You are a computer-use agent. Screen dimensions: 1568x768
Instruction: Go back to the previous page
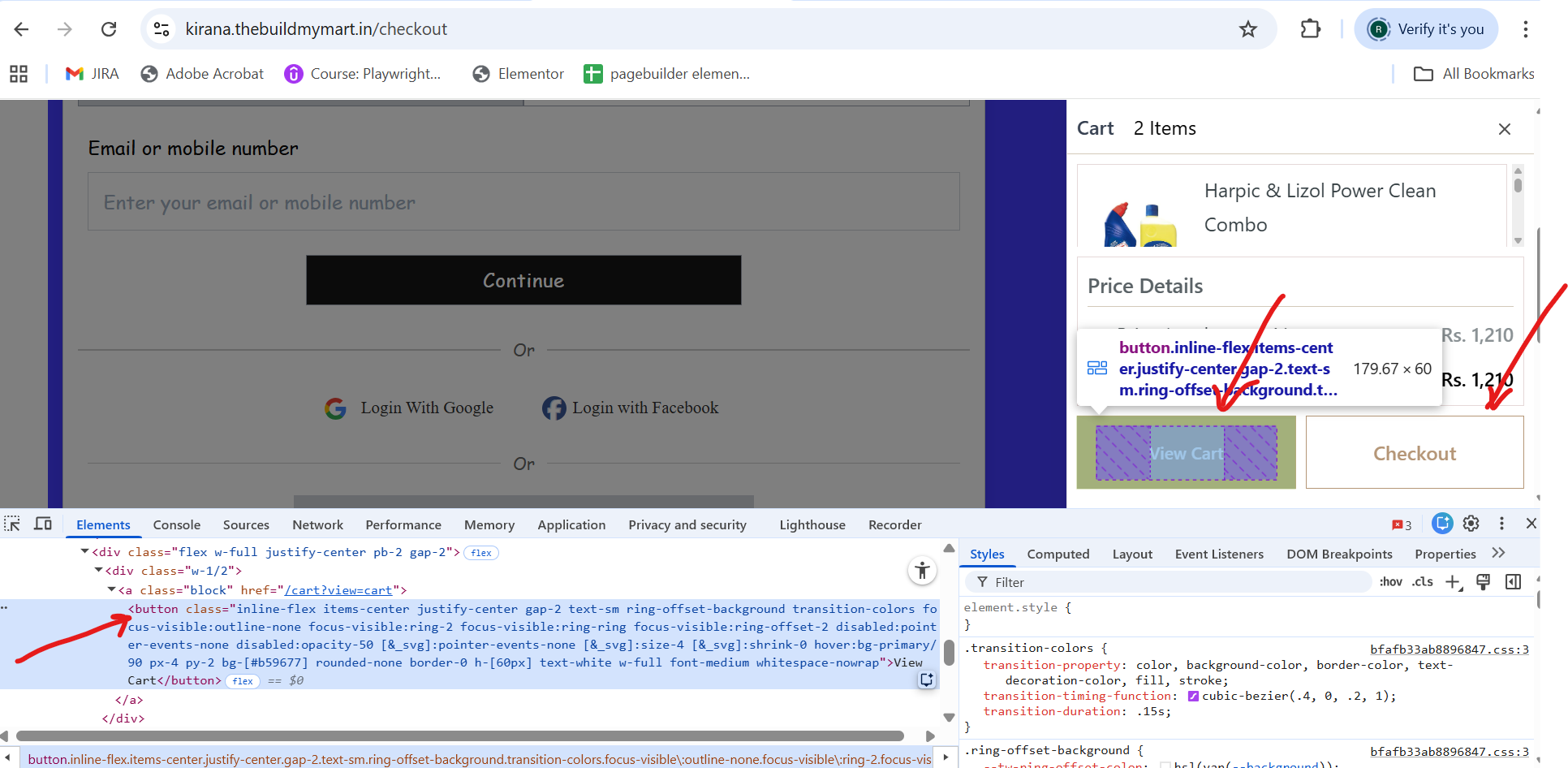point(22,29)
